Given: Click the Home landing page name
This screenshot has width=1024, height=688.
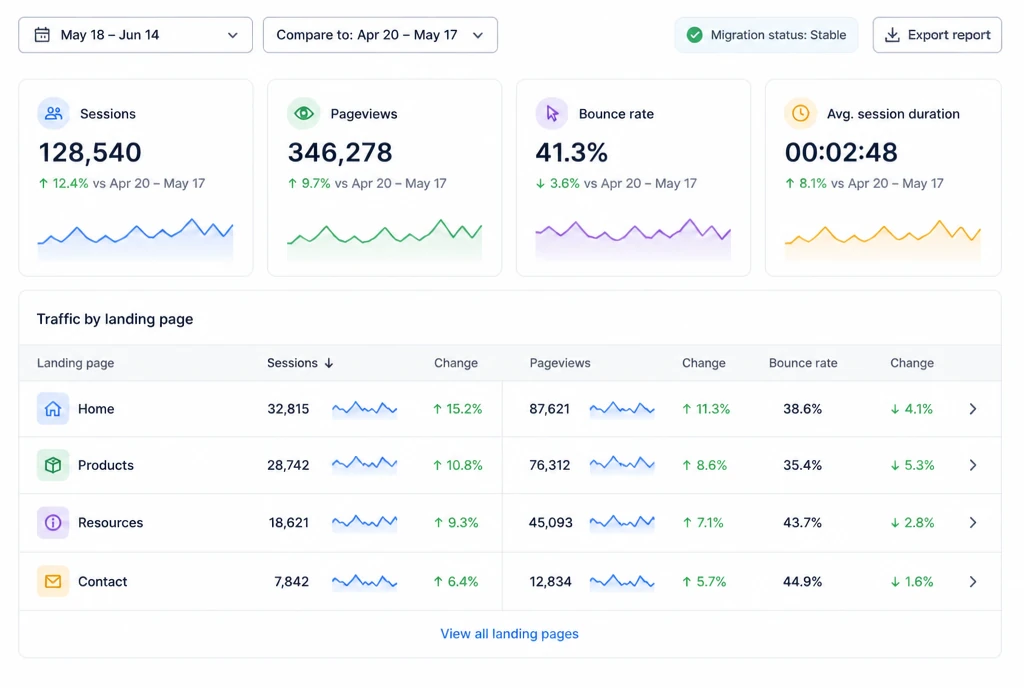Looking at the screenshot, I should [96, 409].
